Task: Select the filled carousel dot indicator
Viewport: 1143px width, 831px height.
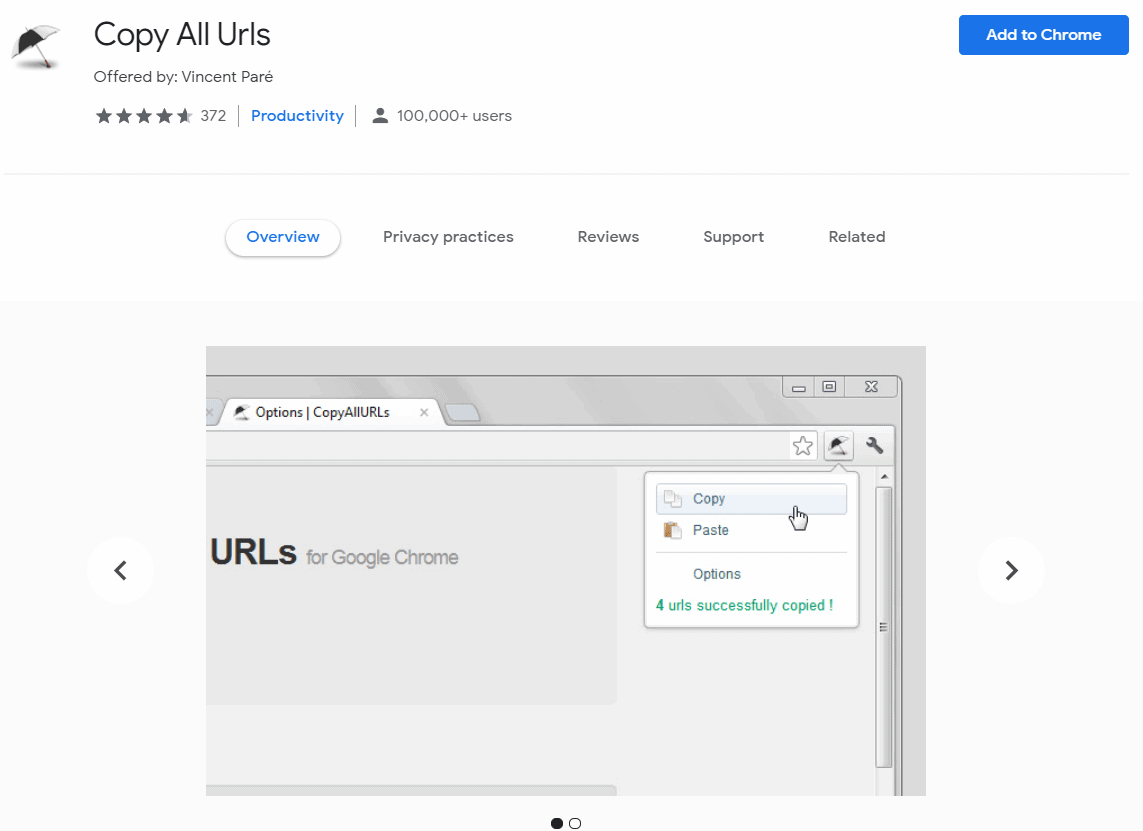Action: pos(557,823)
